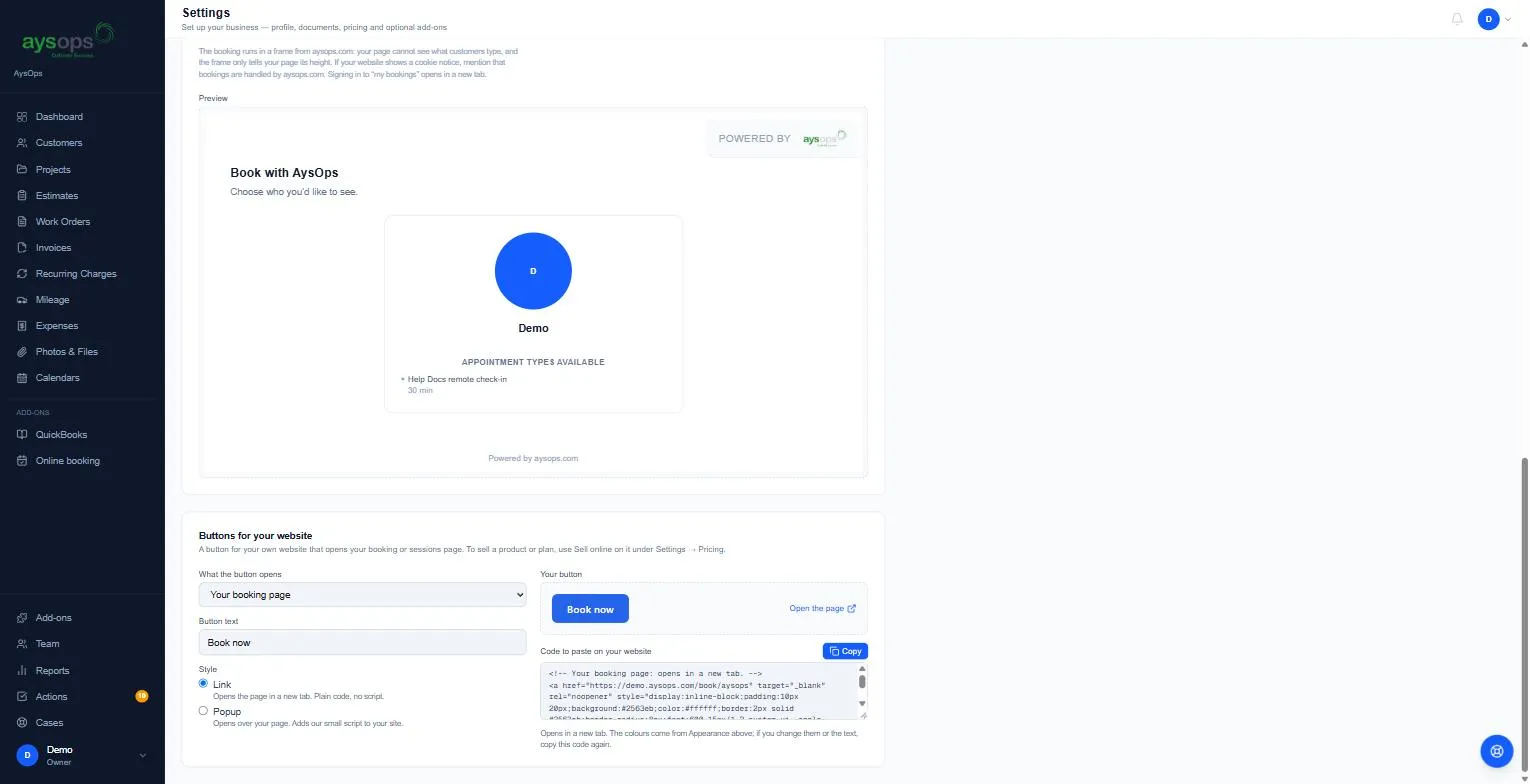
Task: Open the top-right user avatar dropdown
Action: click(x=1495, y=19)
